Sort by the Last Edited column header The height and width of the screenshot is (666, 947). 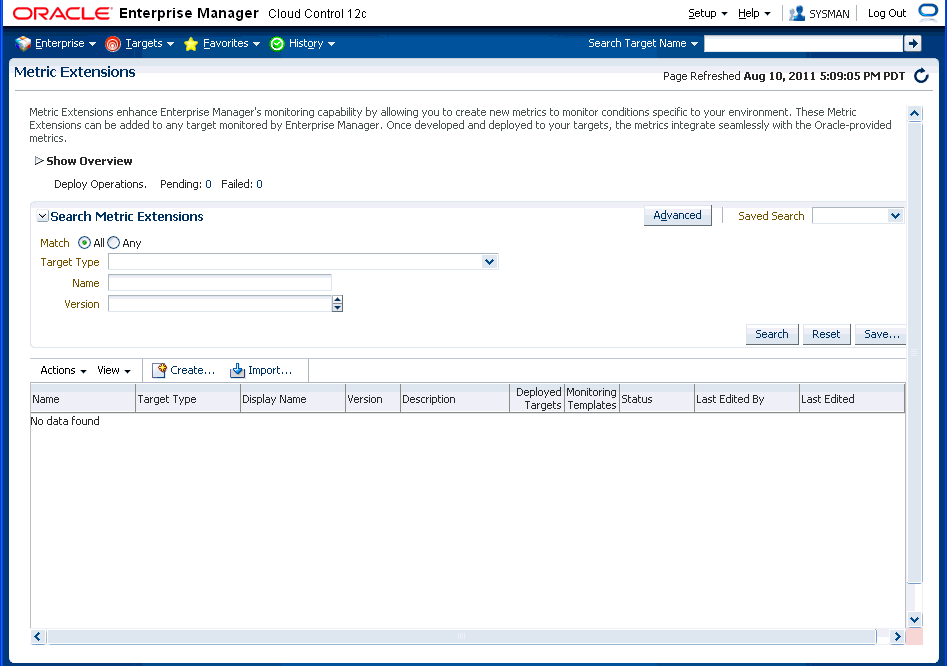click(x=852, y=399)
